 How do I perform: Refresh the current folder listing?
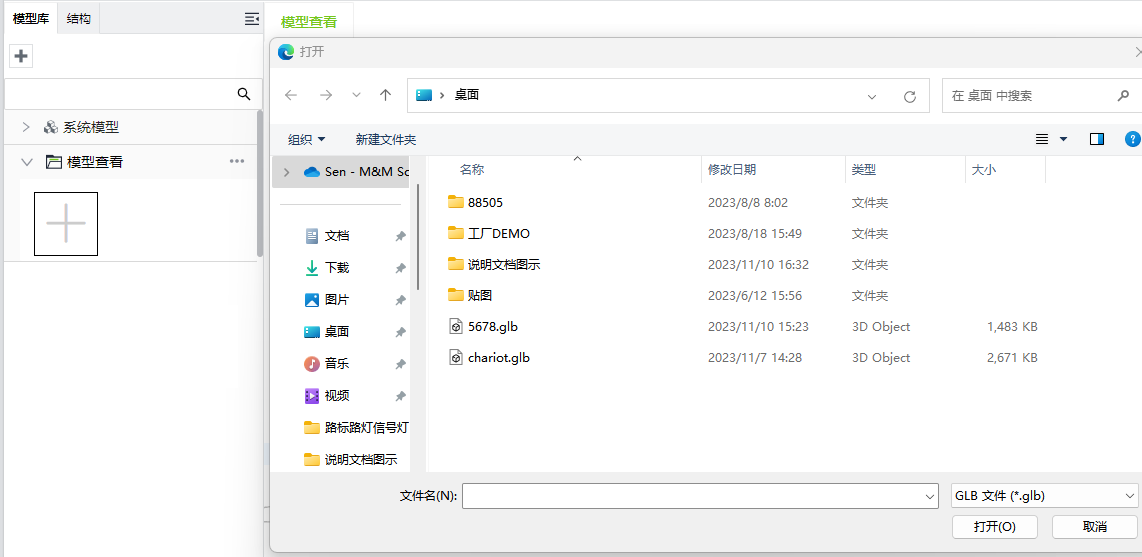click(909, 96)
